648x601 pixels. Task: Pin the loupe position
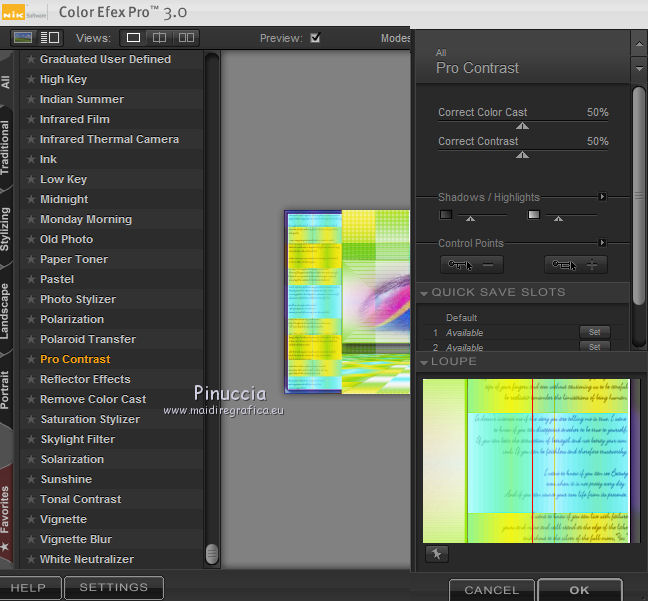(436, 553)
